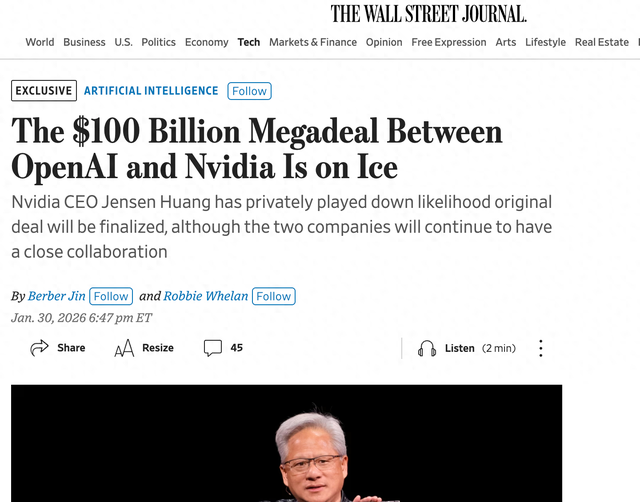Image resolution: width=640 pixels, height=502 pixels.
Task: Follow author Robbie Whelan
Action: click(273, 296)
